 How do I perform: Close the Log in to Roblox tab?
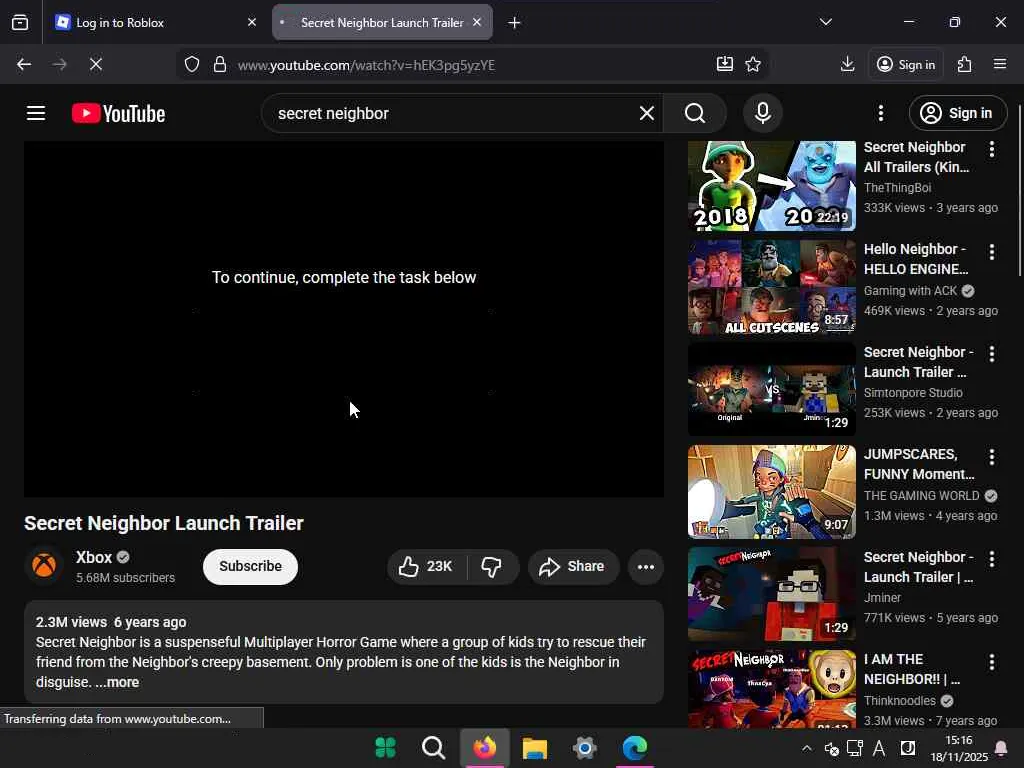pyautogui.click(x=251, y=22)
